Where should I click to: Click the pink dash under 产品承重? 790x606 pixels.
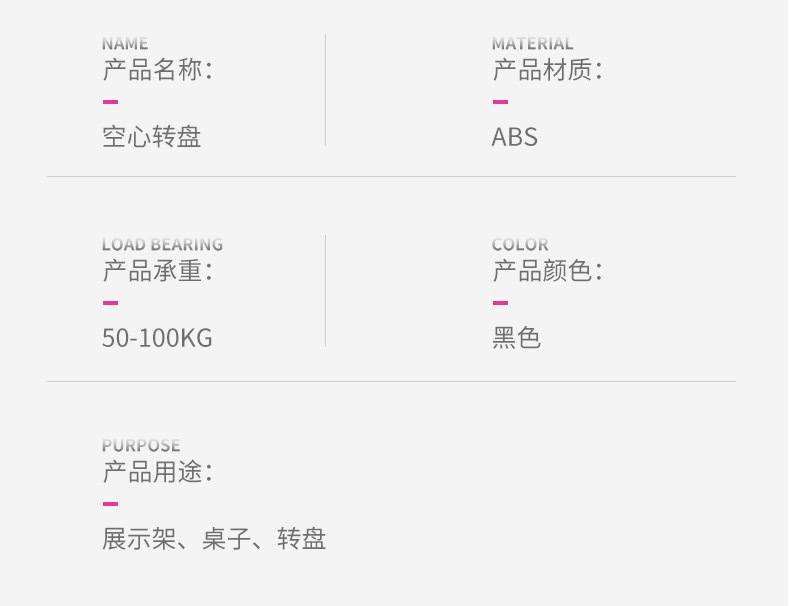click(x=110, y=303)
